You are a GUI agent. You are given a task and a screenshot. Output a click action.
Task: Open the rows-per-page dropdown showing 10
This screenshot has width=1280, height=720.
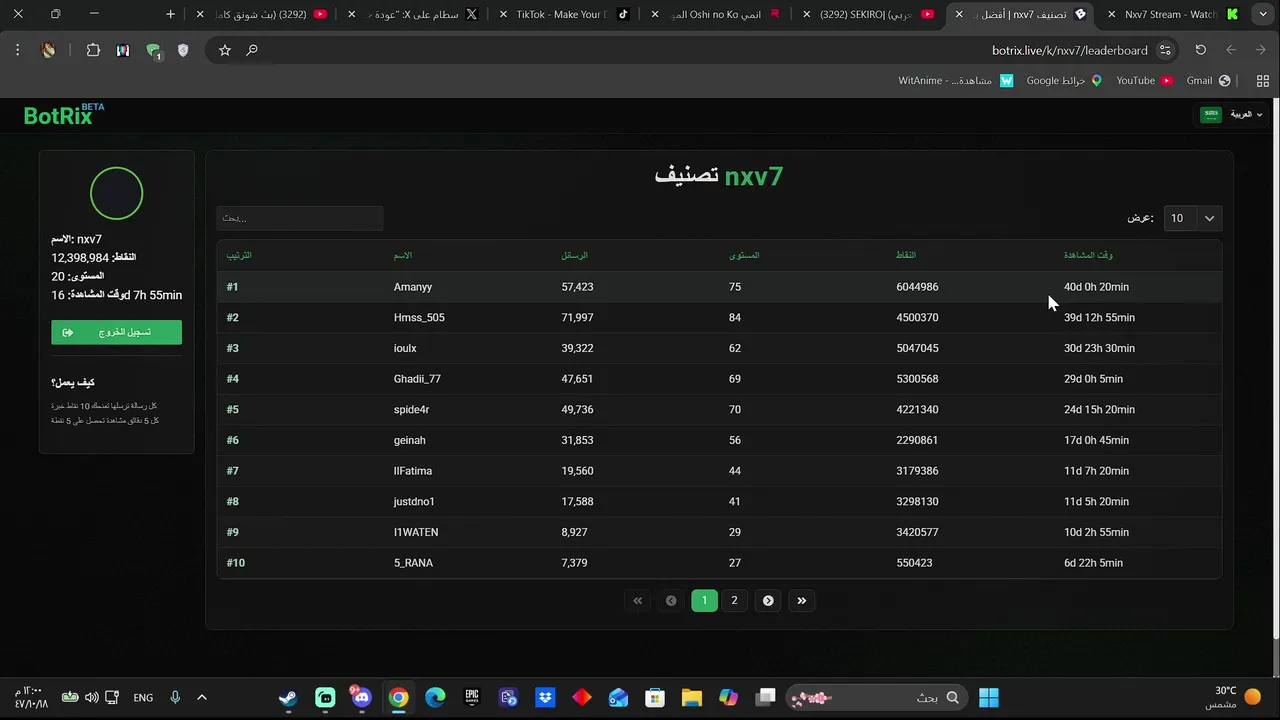[1193, 218]
